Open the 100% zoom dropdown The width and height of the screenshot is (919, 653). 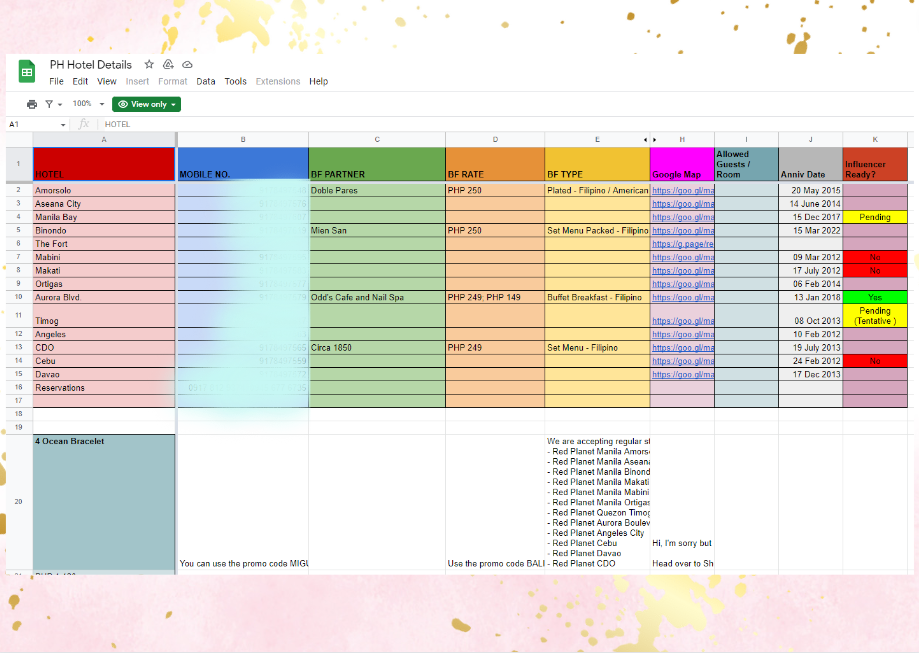tap(89, 104)
